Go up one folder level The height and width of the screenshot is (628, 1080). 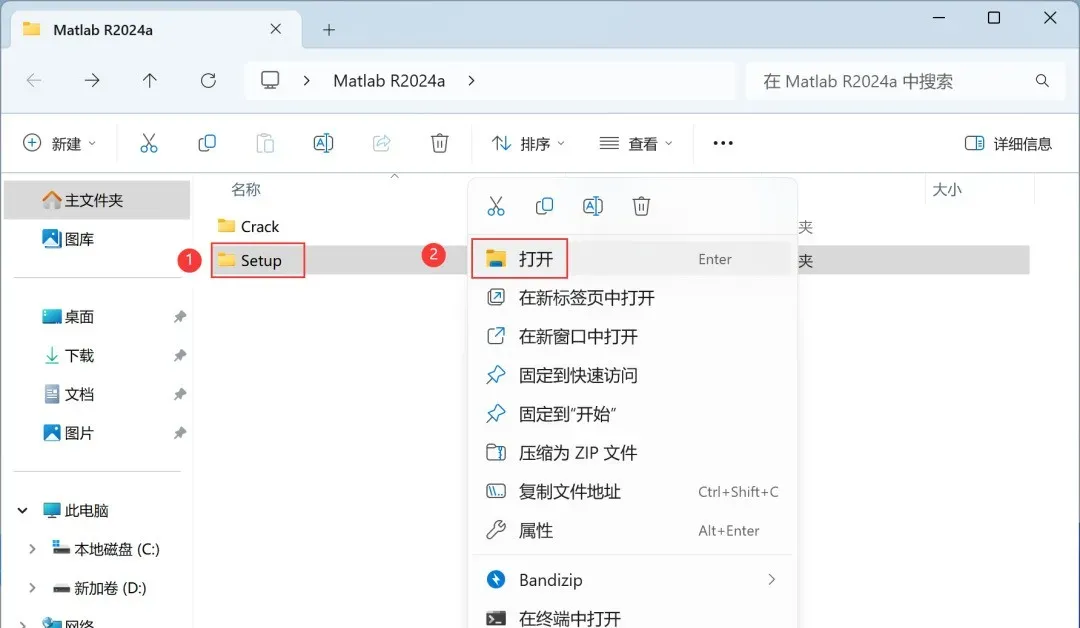[149, 81]
